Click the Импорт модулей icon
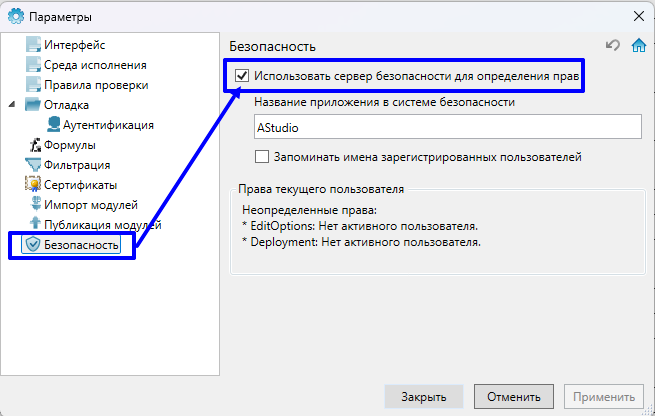 (33, 205)
